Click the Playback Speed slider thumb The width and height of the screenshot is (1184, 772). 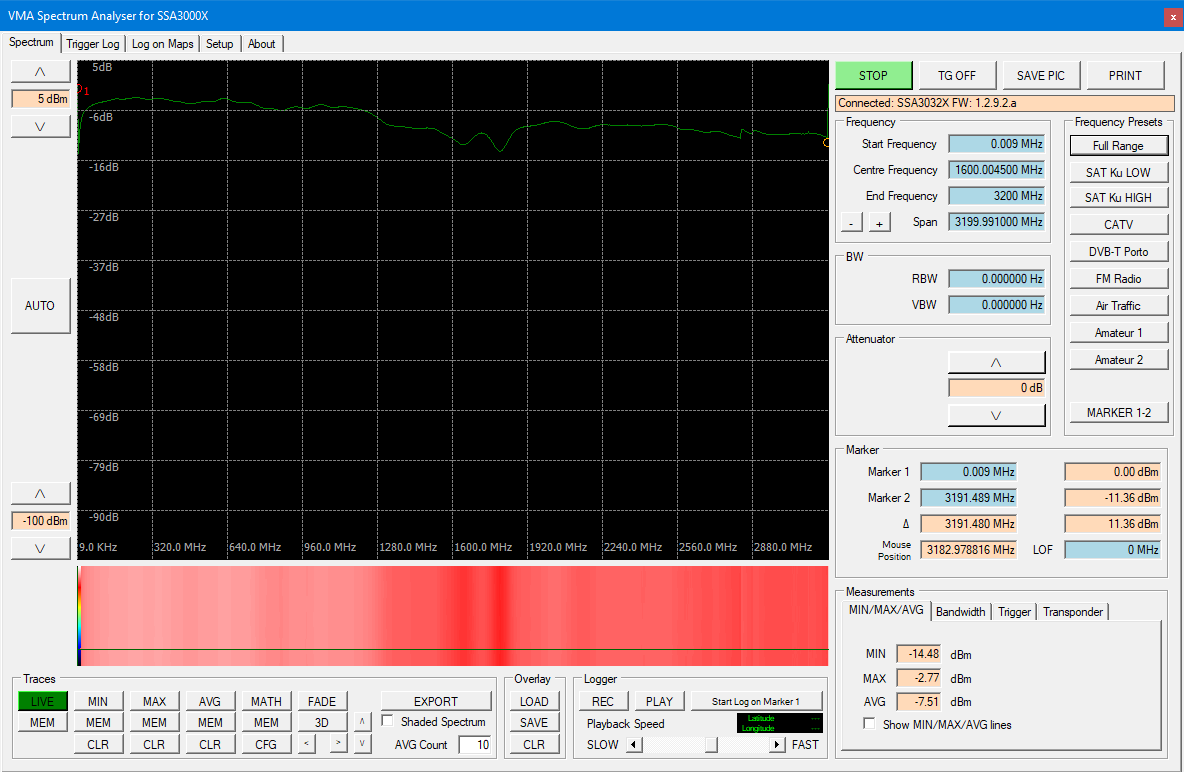(x=711, y=744)
